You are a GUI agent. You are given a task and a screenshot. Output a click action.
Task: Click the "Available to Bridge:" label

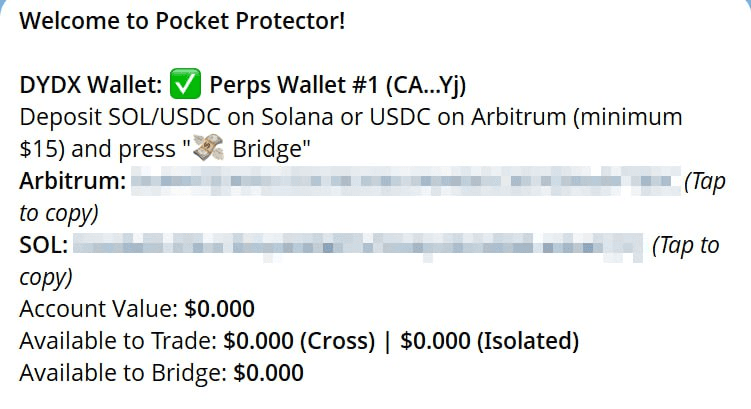[x=122, y=373]
